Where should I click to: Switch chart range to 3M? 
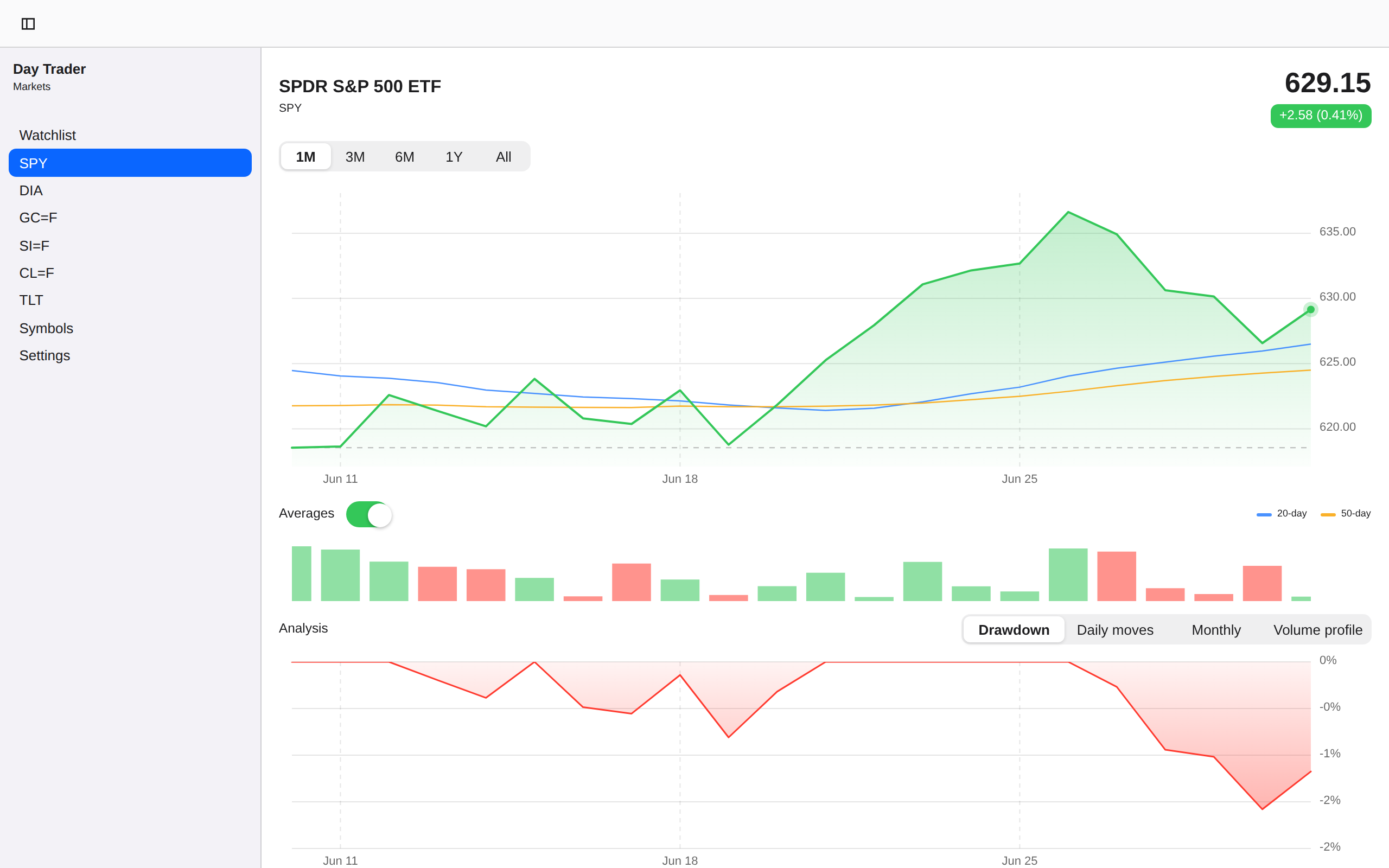pos(355,157)
